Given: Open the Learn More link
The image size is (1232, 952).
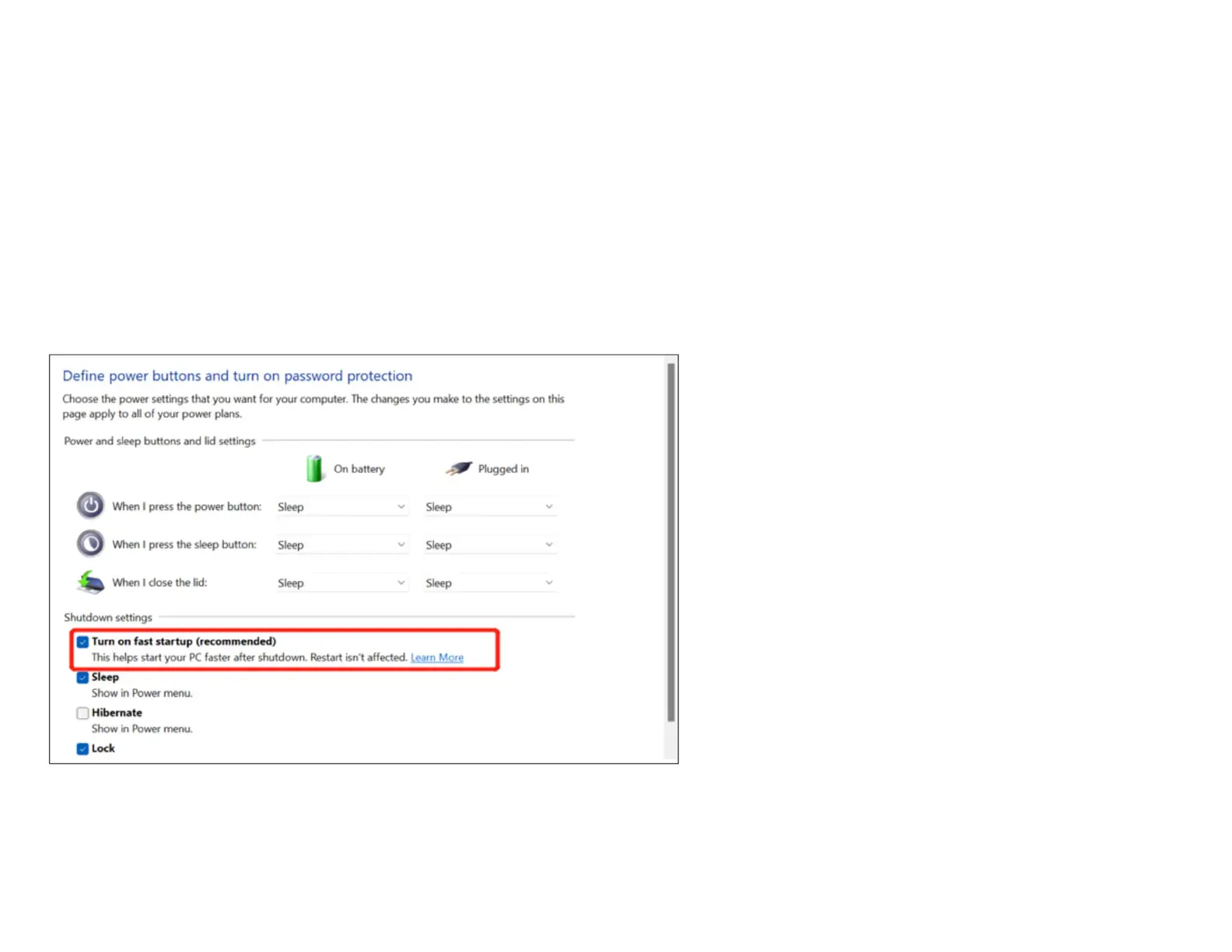Looking at the screenshot, I should tap(436, 658).
